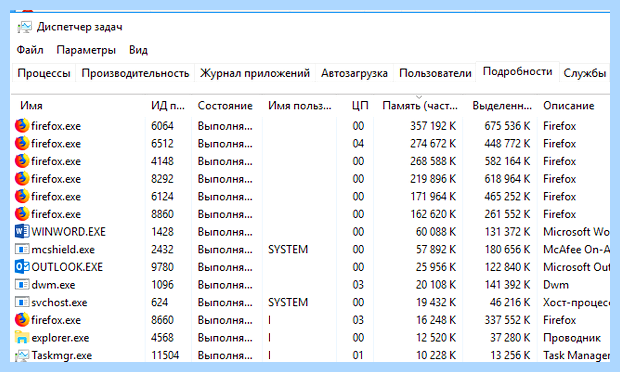
Task: Switch to the Автозагрузка tab
Action: click(x=354, y=73)
